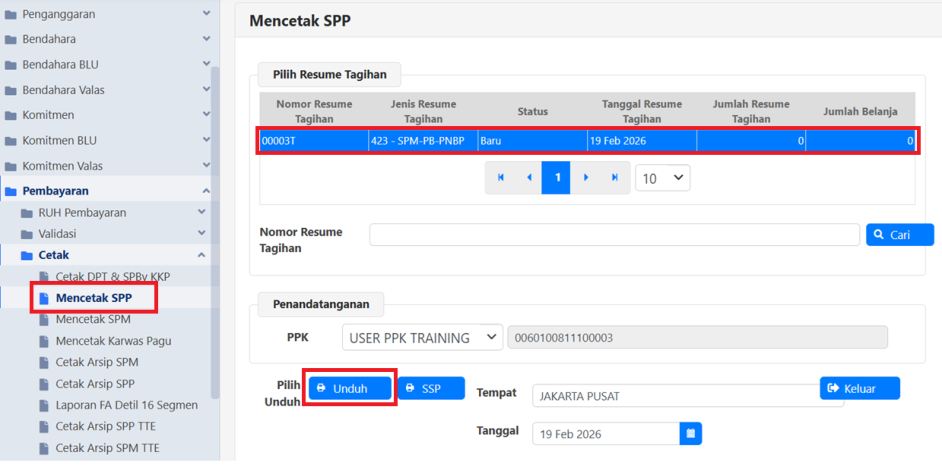Click the Nomor Resume Tagihan search field
The height and width of the screenshot is (470, 942).
(614, 235)
